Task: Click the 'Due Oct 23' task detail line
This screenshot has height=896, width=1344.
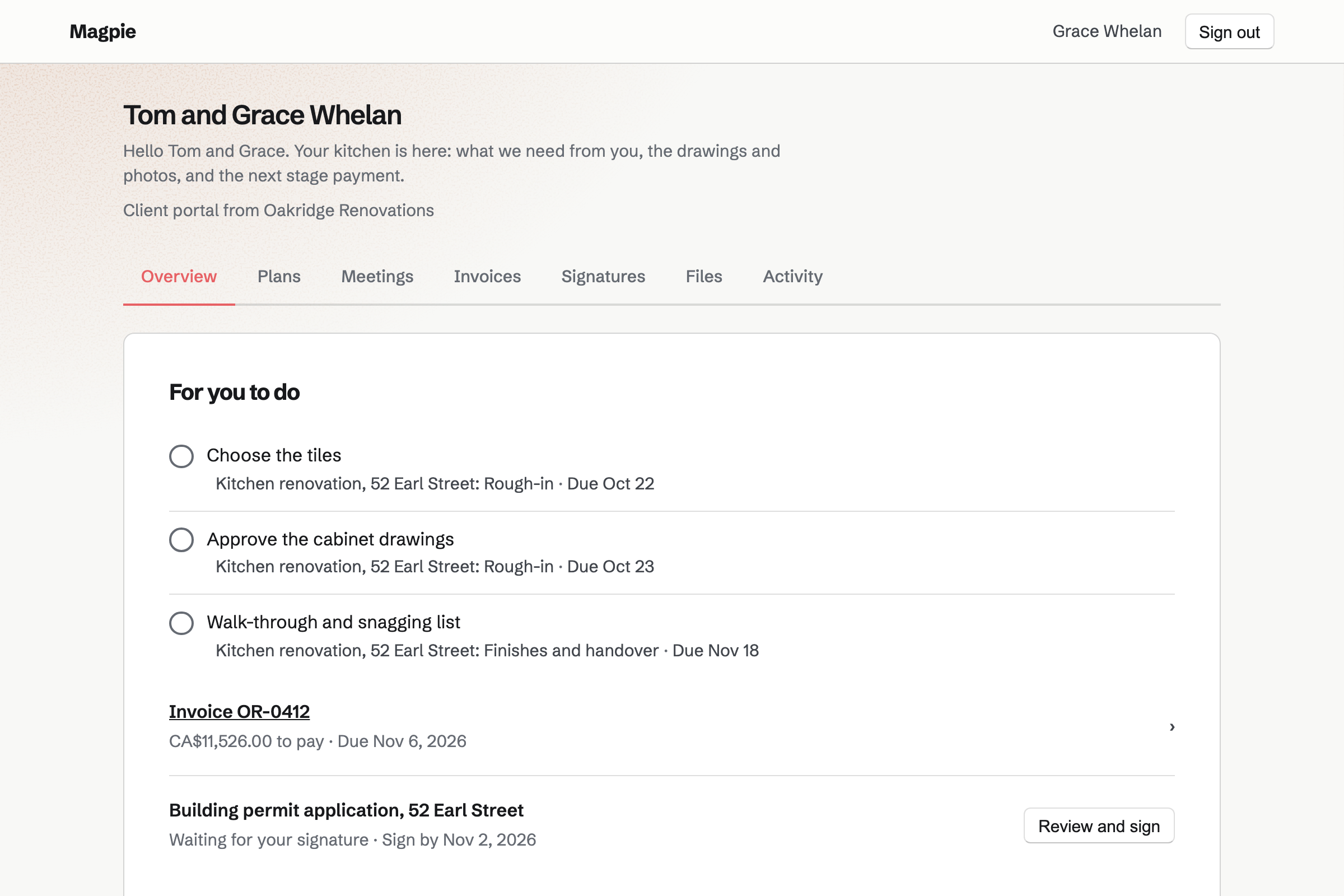Action: click(x=435, y=567)
